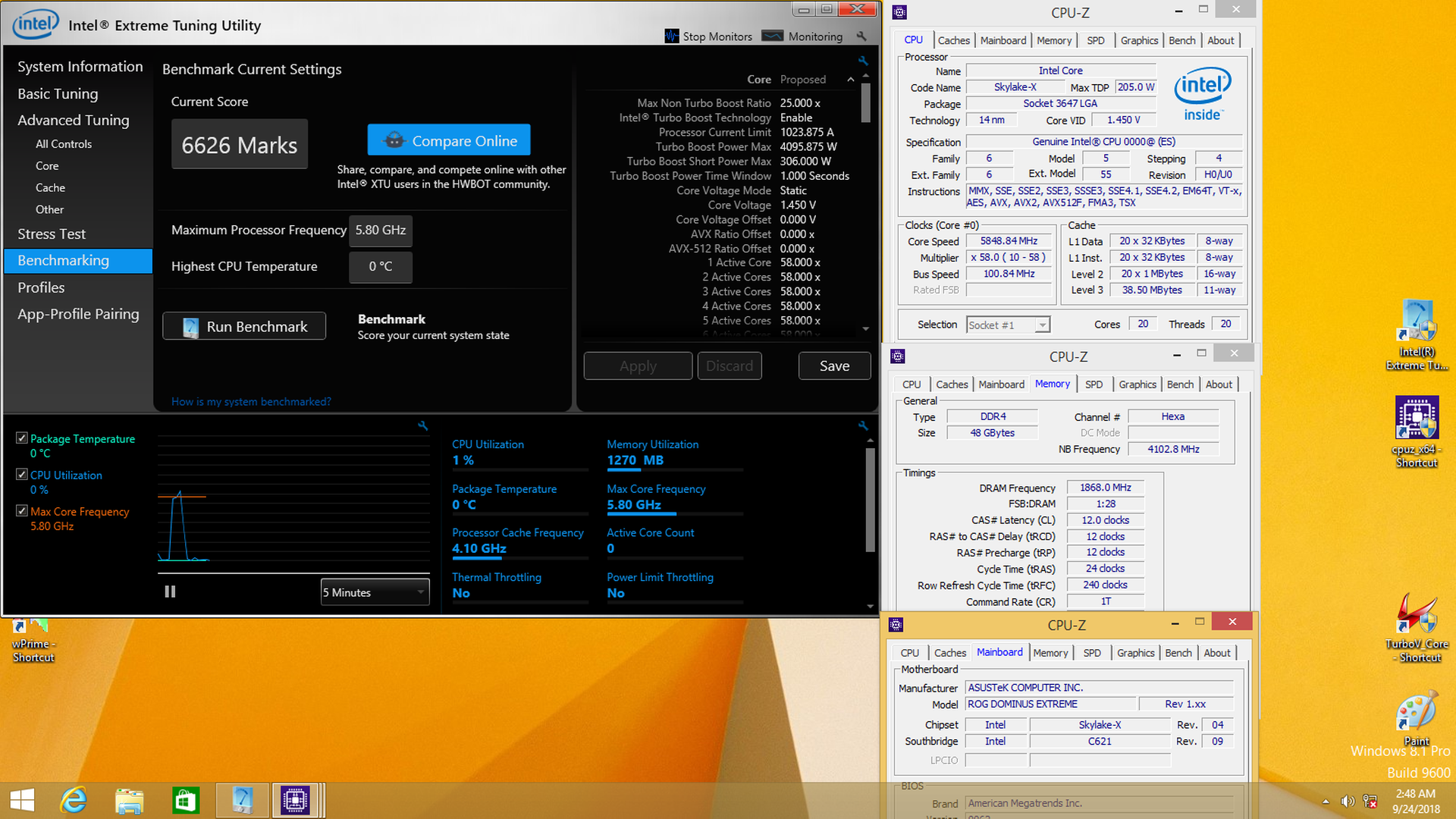This screenshot has width=1456, height=819.
Task: Open the cpuz_x64 desktop shortcut
Action: (1416, 432)
